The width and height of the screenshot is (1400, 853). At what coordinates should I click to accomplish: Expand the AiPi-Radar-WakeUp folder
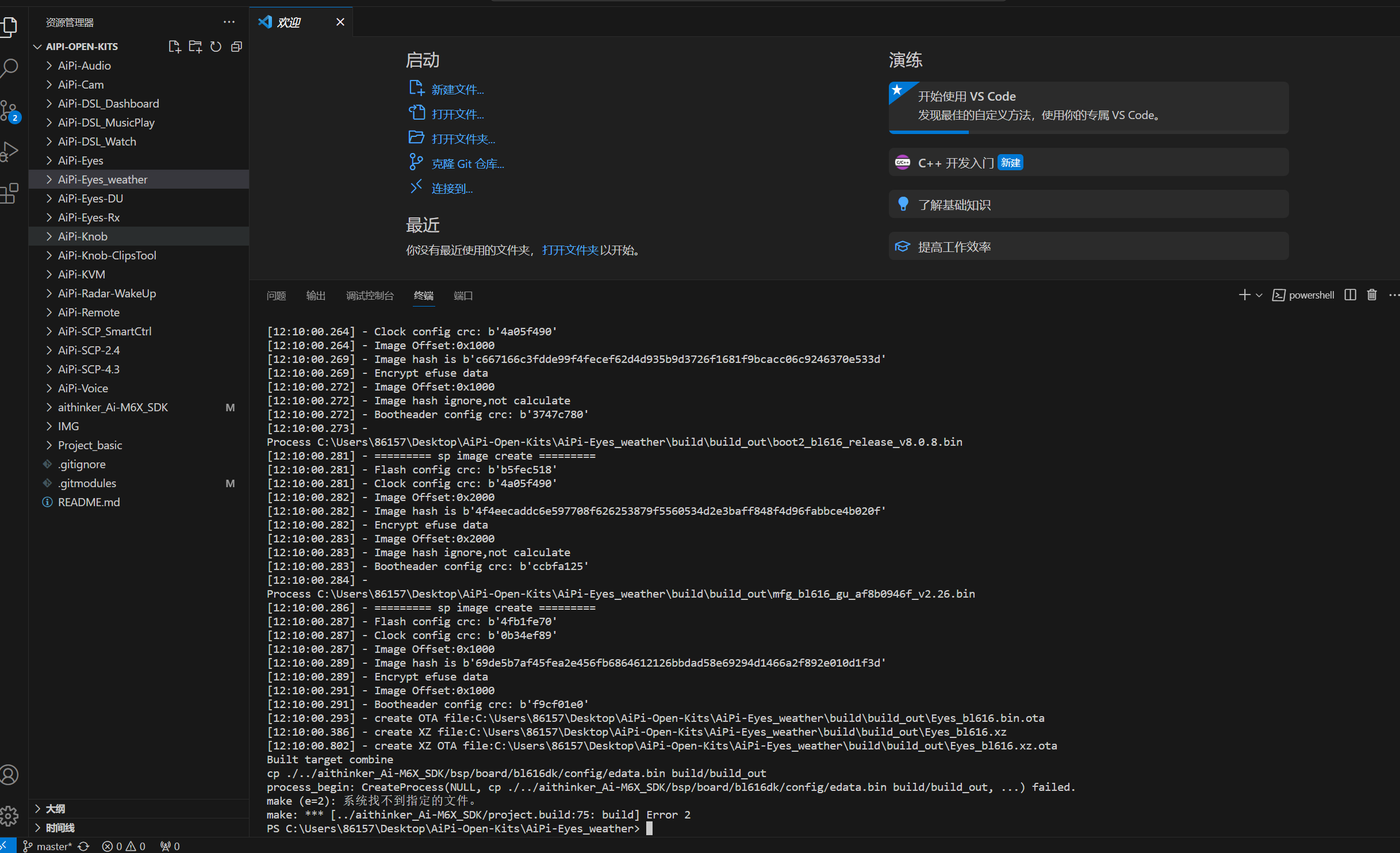[139, 293]
